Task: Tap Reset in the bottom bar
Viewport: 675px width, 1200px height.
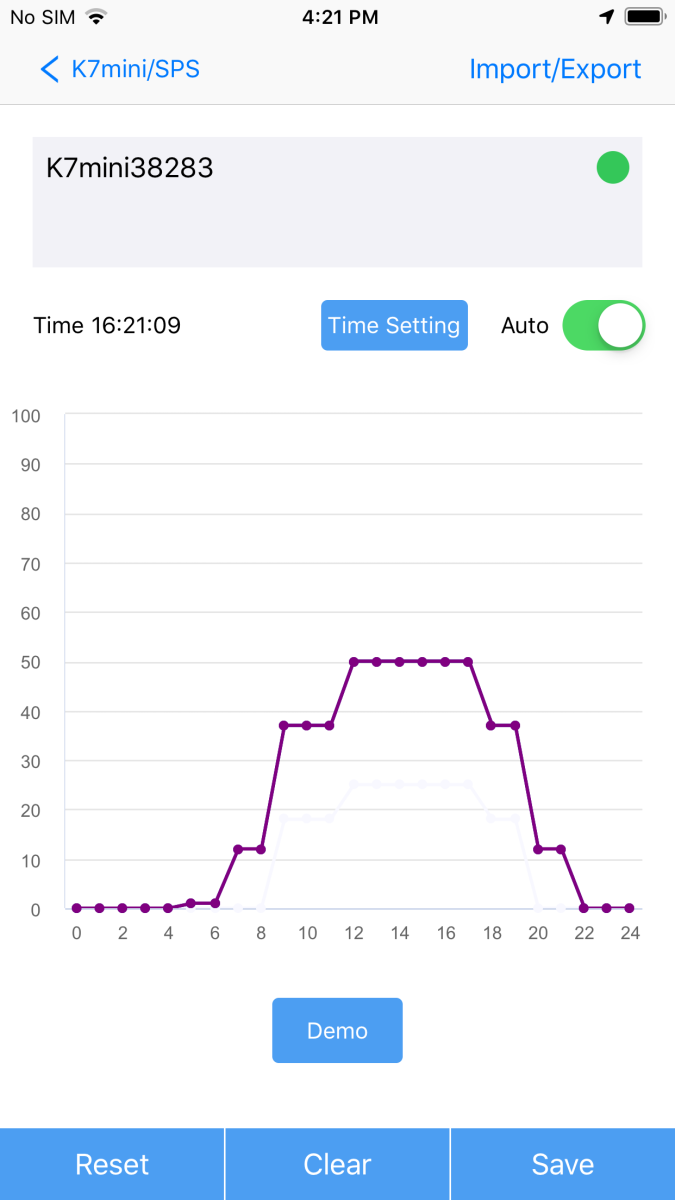Action: [x=112, y=1164]
